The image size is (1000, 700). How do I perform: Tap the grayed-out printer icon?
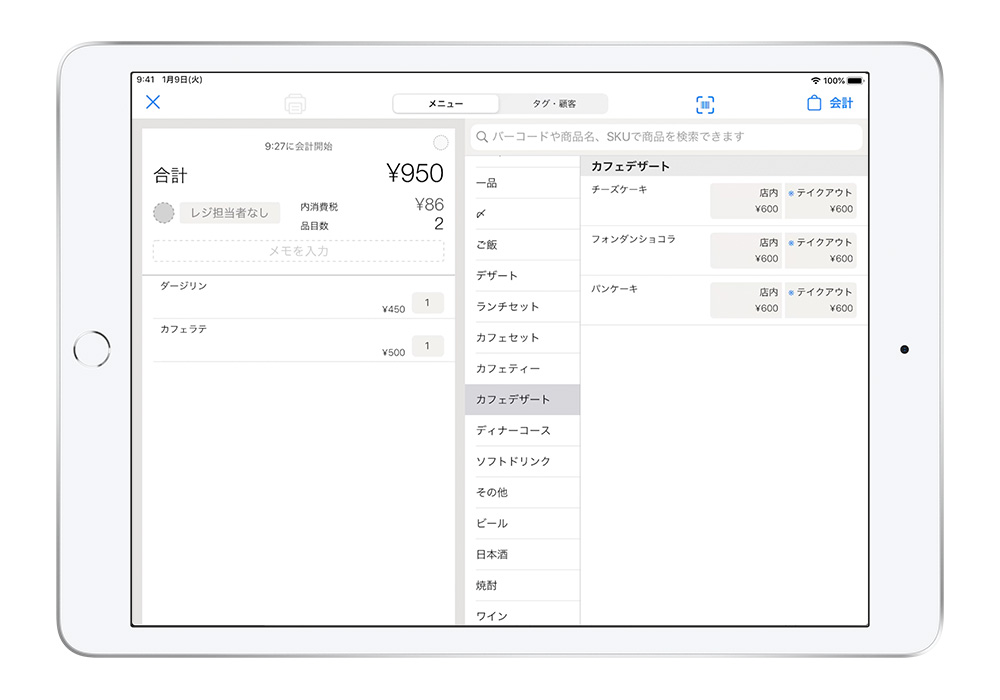click(295, 104)
